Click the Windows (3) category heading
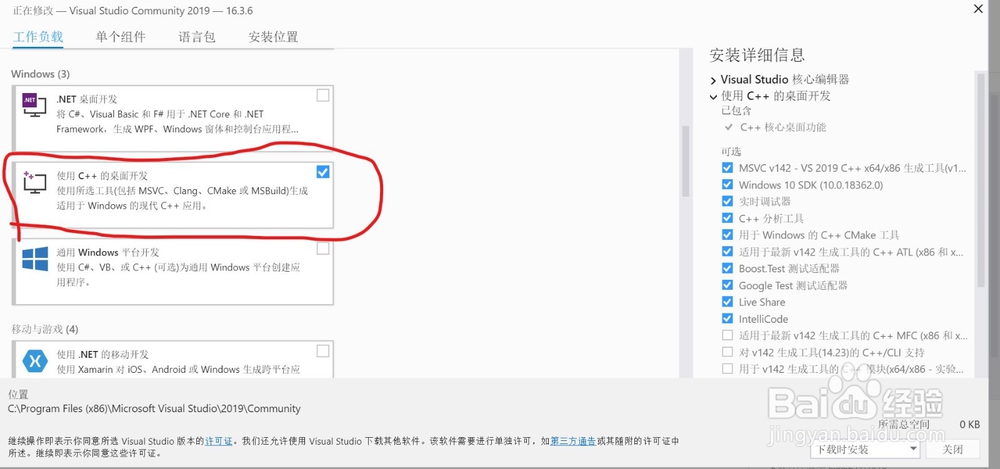Image resolution: width=1000 pixels, height=469 pixels. pyautogui.click(x=40, y=74)
